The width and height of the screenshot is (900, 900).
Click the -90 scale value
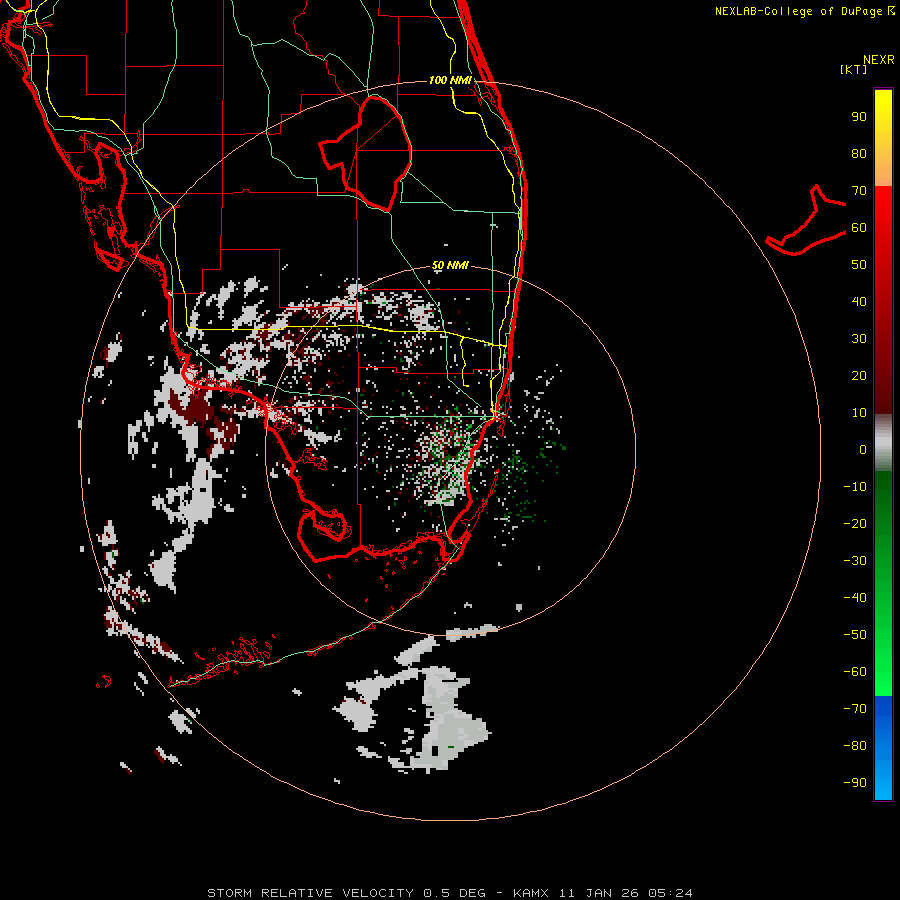[855, 783]
